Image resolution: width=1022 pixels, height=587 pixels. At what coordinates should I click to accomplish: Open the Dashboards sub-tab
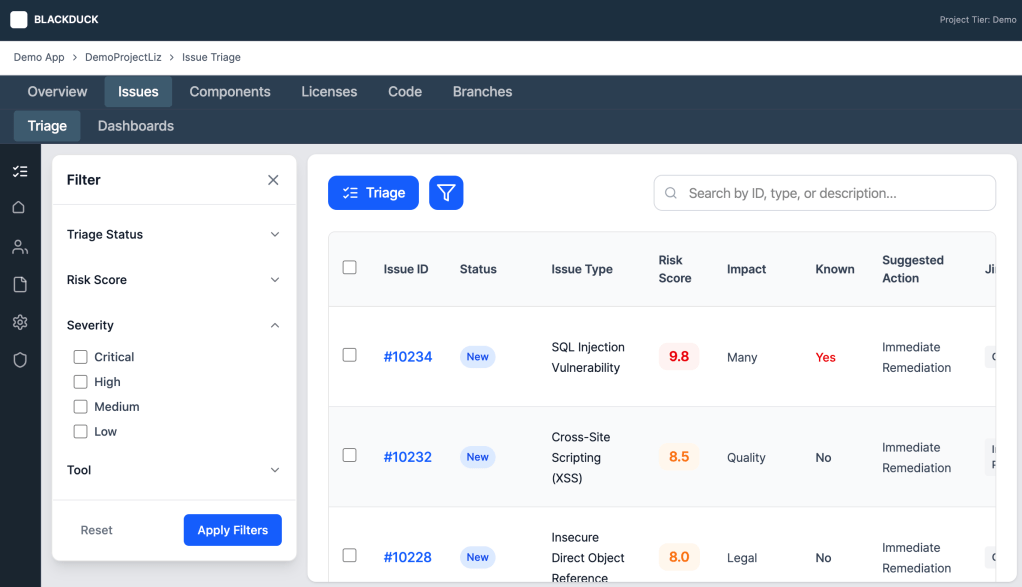[136, 126]
